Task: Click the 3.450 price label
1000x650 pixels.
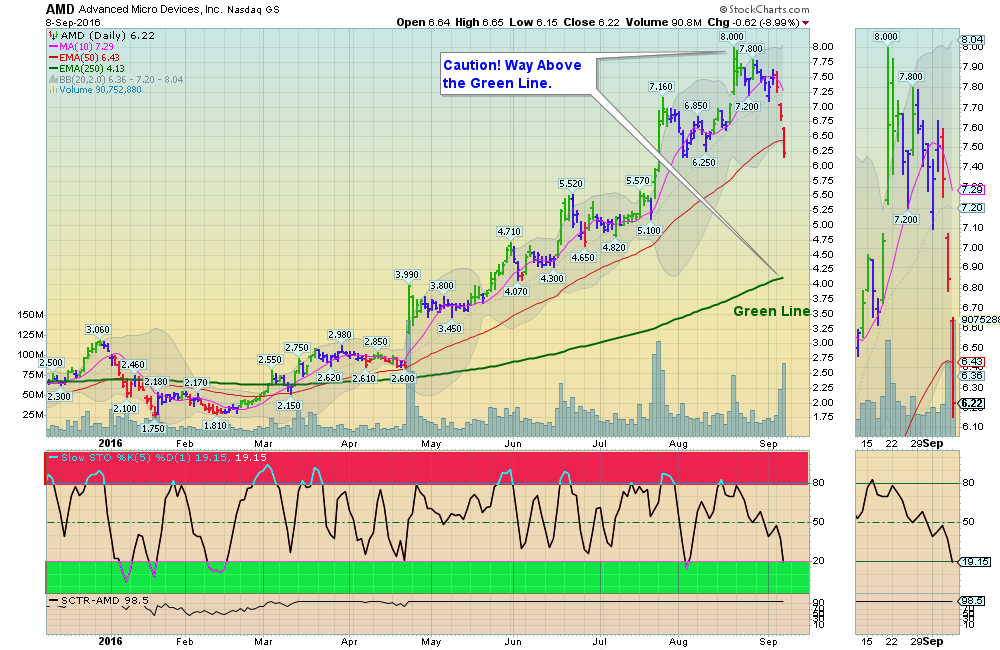Action: pos(450,329)
